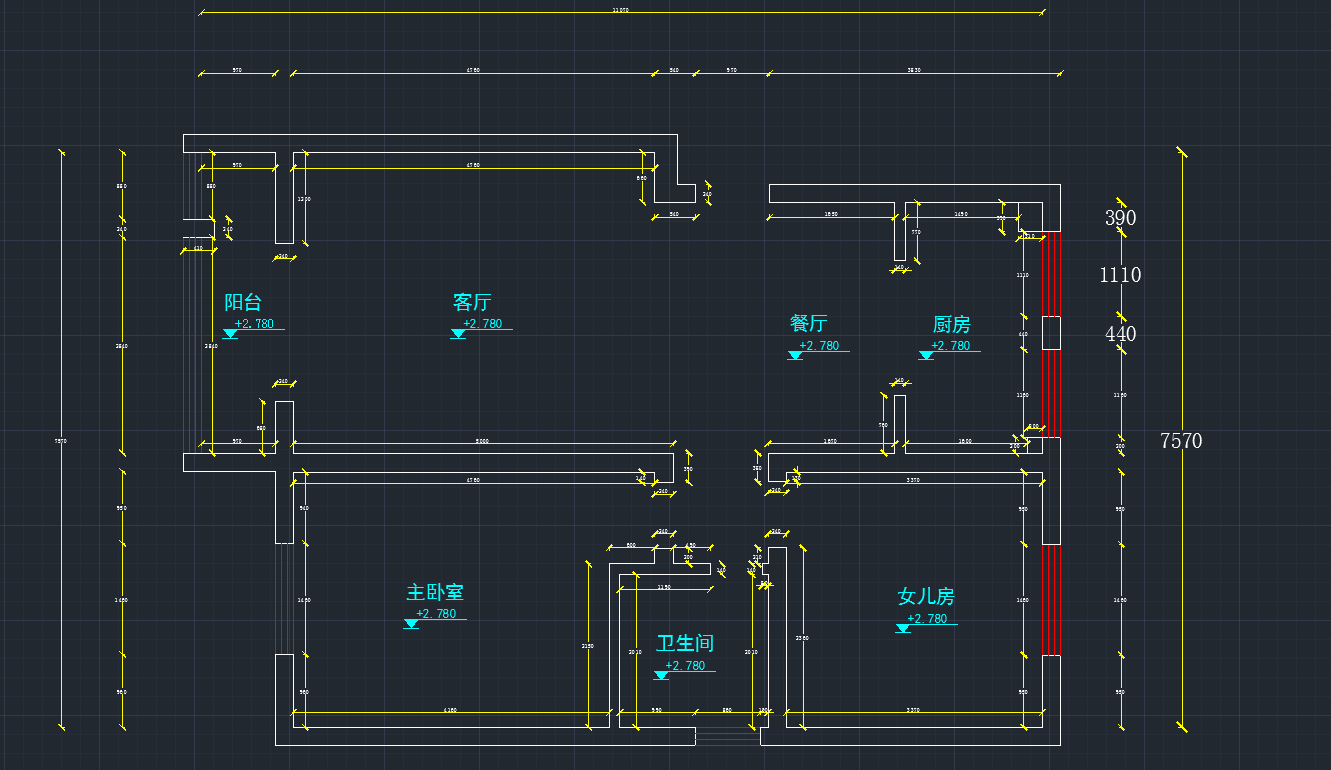Select elevation triangle marker under 女儿房
1331x770 pixels.
coord(903,629)
